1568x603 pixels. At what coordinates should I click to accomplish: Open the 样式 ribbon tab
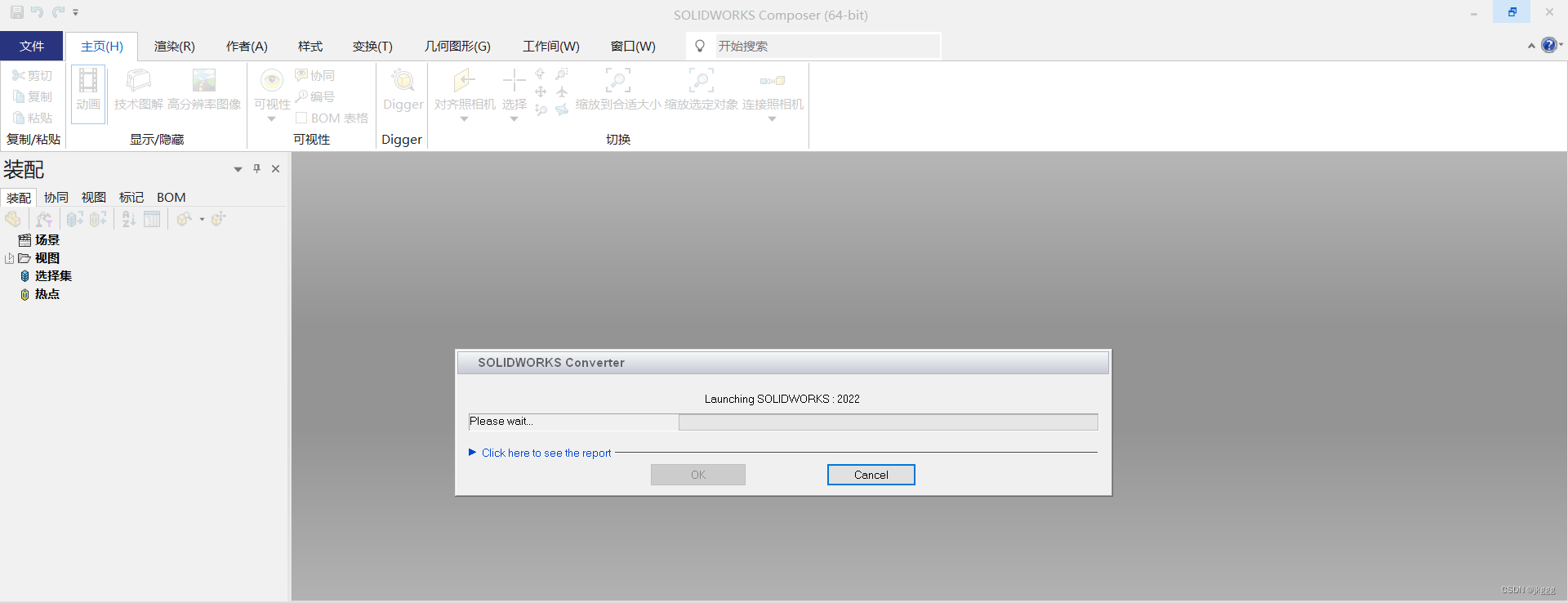[x=310, y=46]
